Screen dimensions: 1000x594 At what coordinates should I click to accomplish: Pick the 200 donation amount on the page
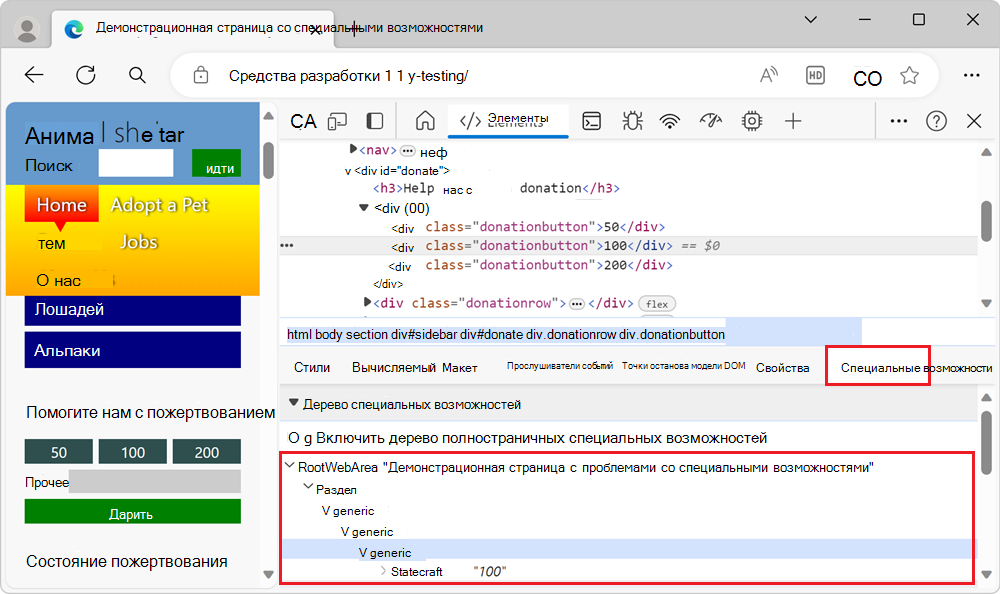click(207, 452)
